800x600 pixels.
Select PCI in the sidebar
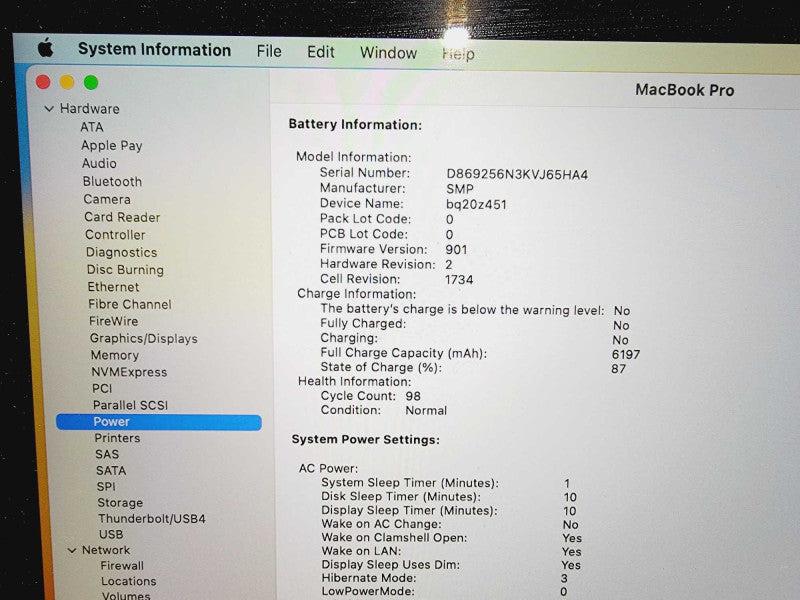click(102, 389)
